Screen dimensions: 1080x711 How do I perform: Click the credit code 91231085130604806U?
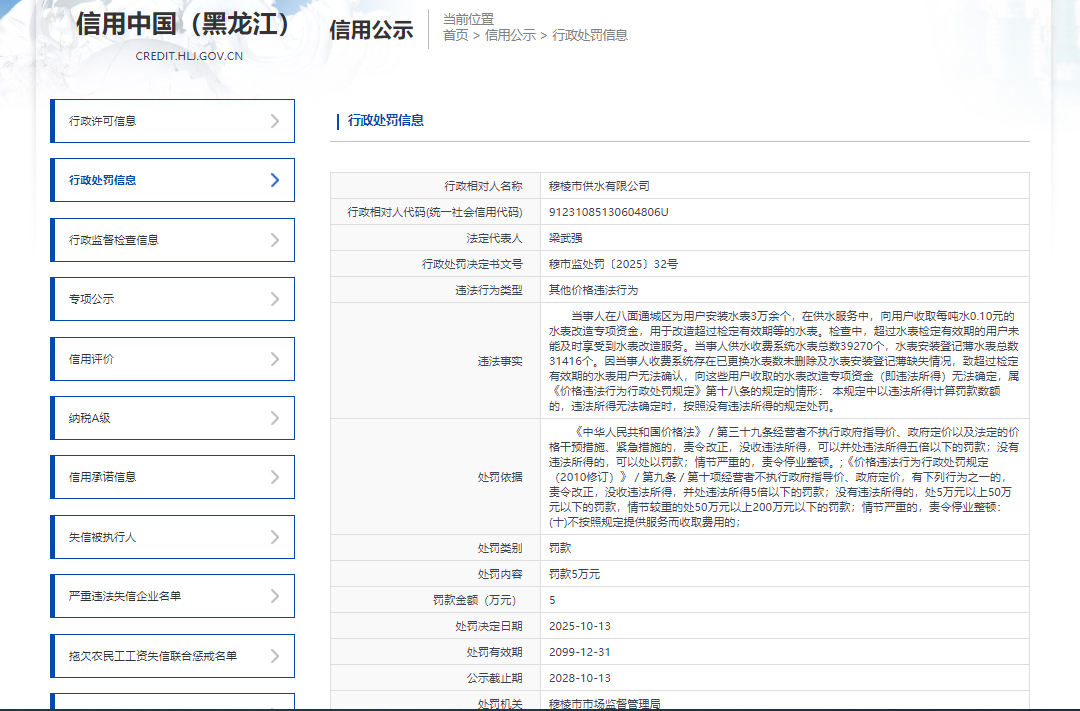pyautogui.click(x=608, y=212)
